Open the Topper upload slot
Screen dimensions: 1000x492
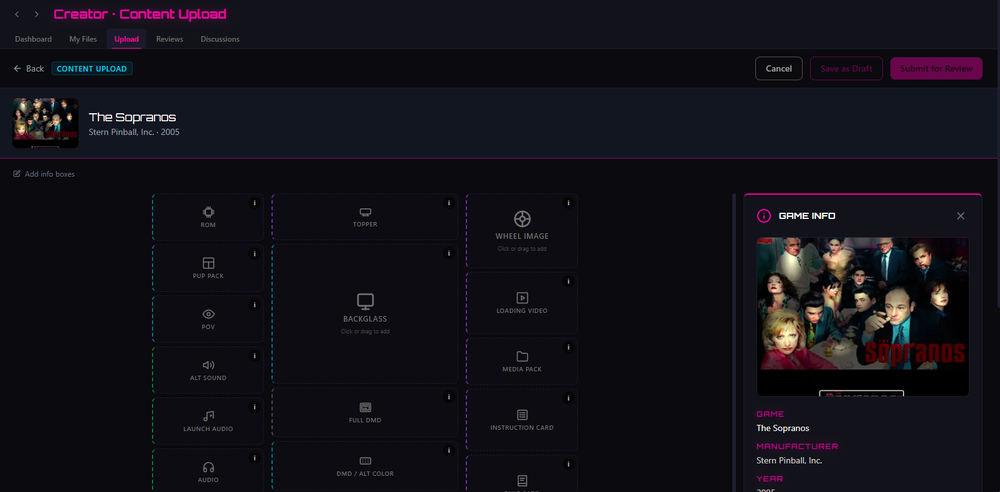point(365,217)
